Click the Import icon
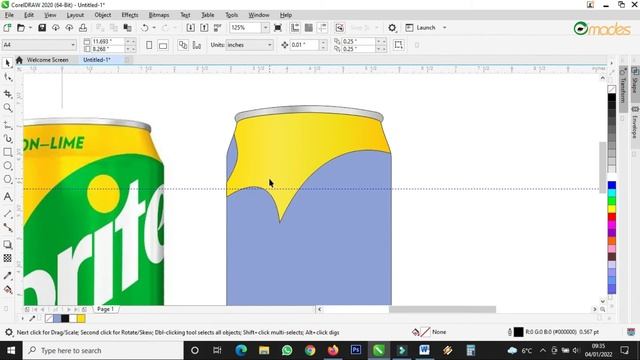640x360 pixels. [190, 28]
